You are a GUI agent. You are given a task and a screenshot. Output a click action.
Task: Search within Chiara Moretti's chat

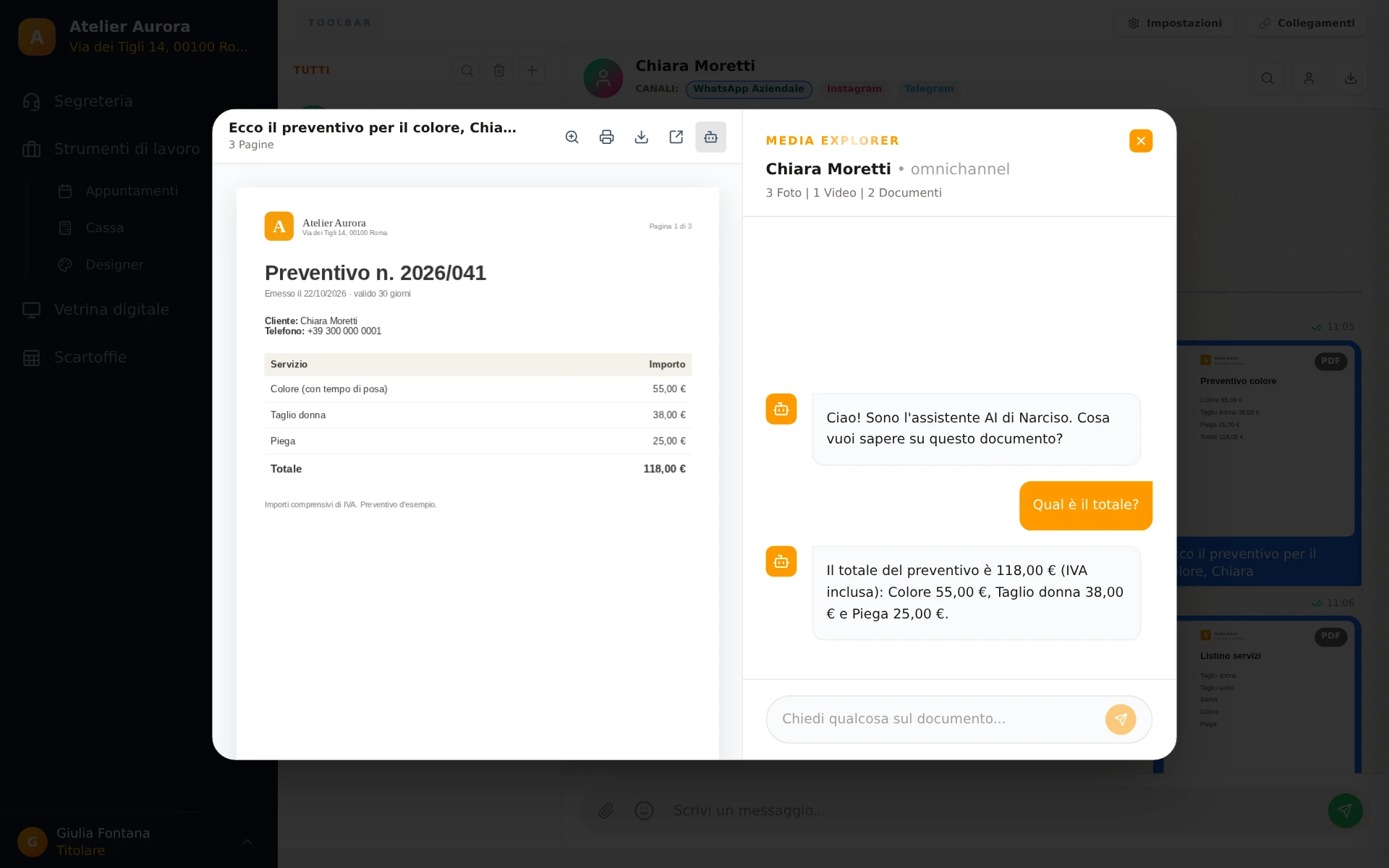[1267, 78]
